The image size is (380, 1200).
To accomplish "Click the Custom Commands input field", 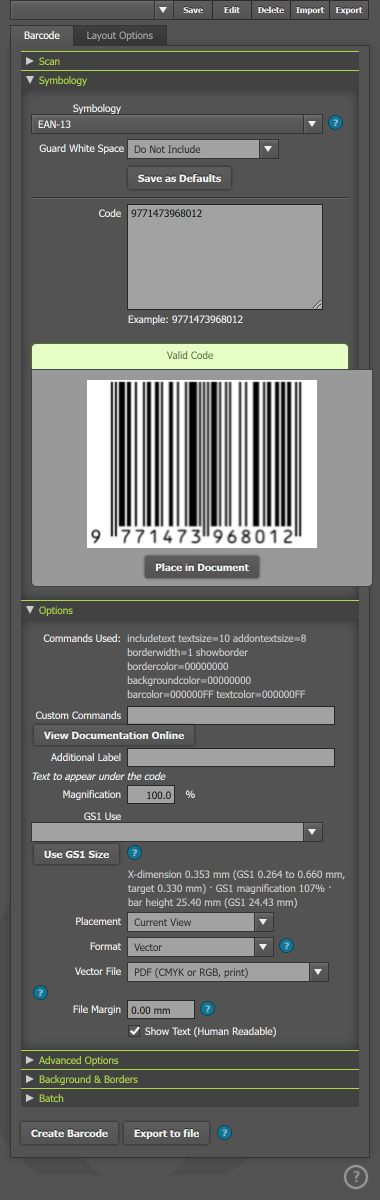I will point(230,715).
